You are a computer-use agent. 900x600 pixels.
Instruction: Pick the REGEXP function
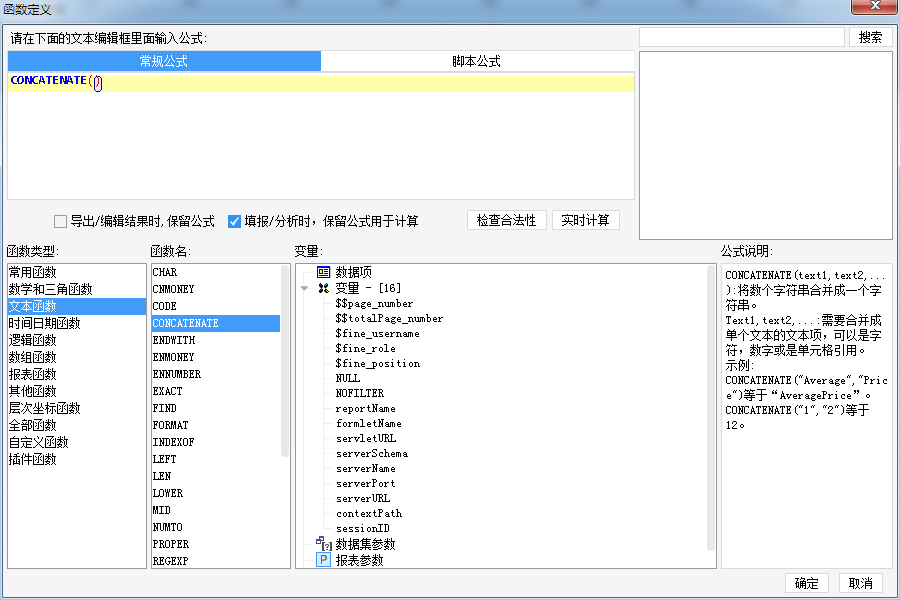[x=216, y=561]
